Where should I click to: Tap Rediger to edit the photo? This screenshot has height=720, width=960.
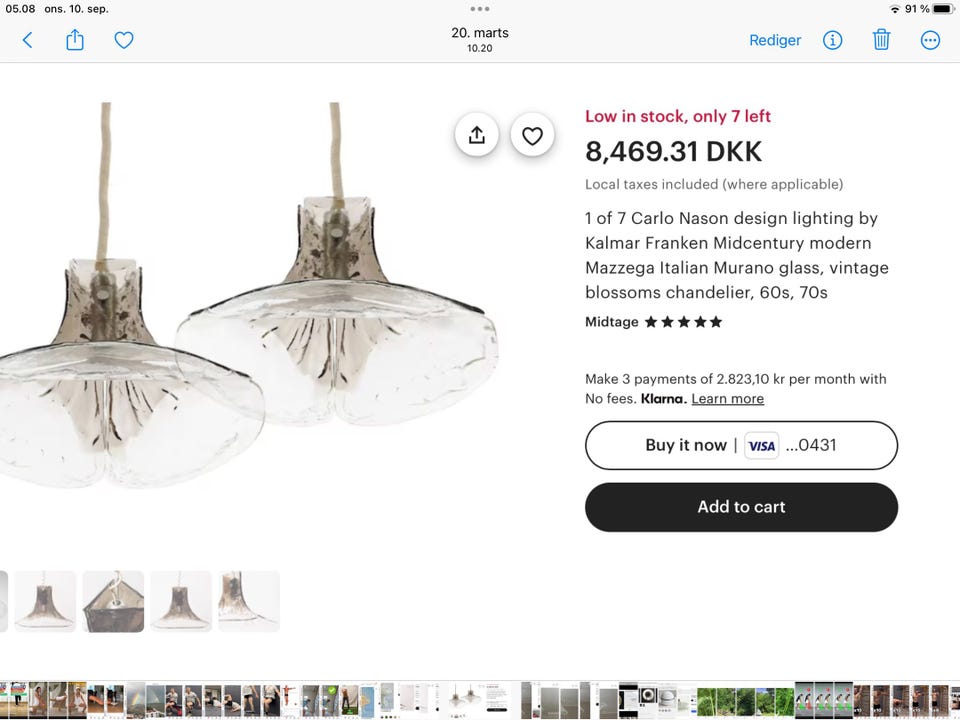pos(775,40)
